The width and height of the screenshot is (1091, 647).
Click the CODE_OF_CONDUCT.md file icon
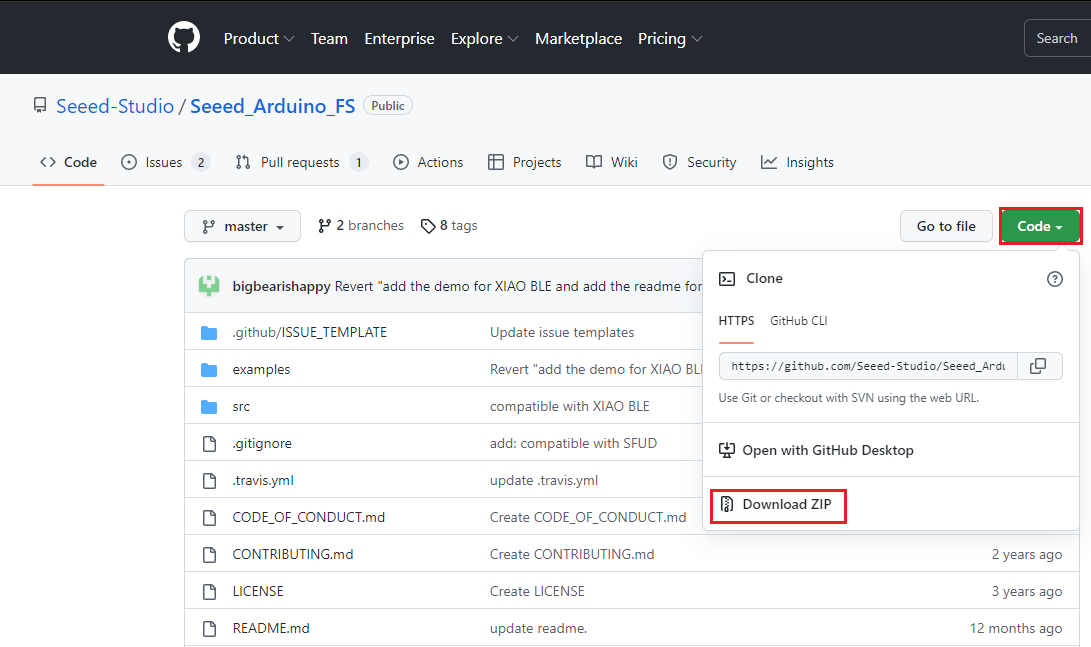point(209,518)
